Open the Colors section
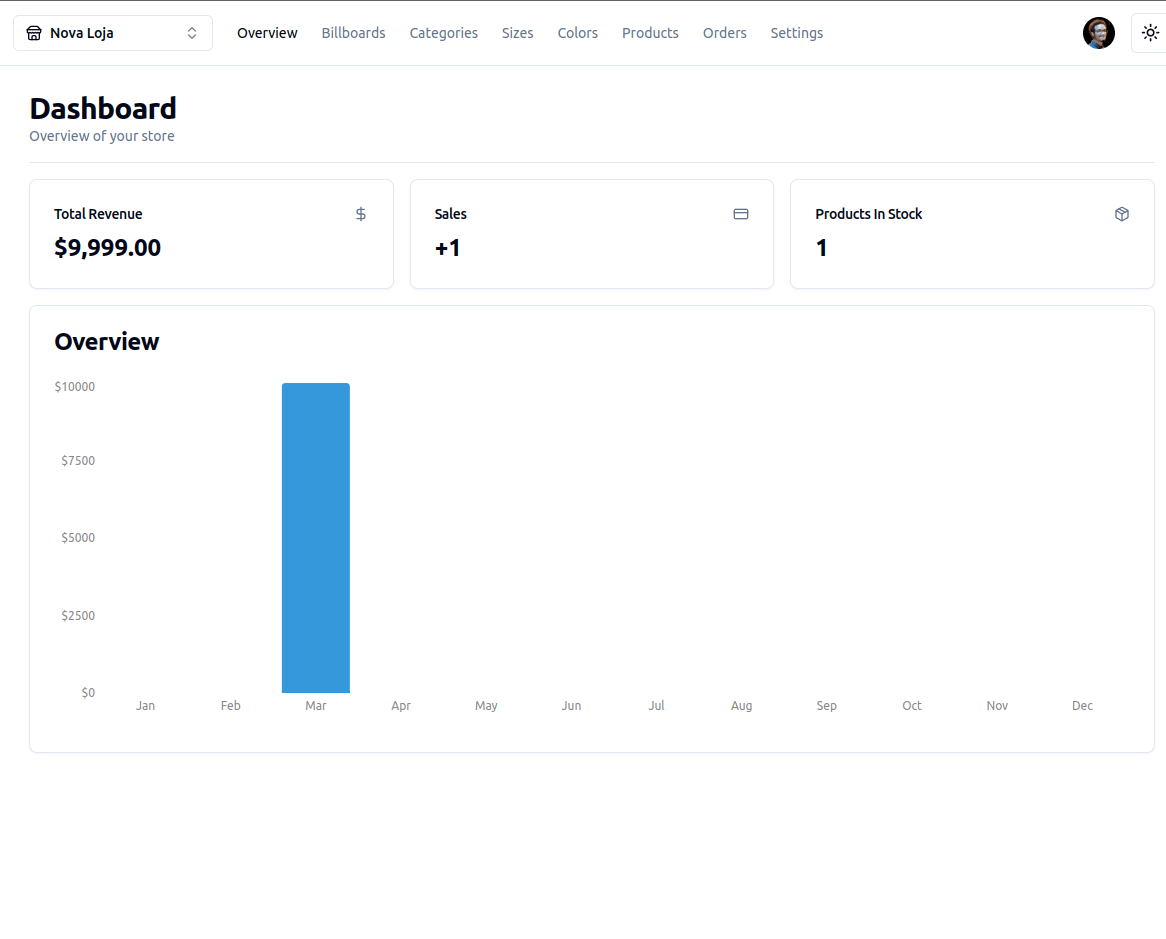 [x=577, y=33]
